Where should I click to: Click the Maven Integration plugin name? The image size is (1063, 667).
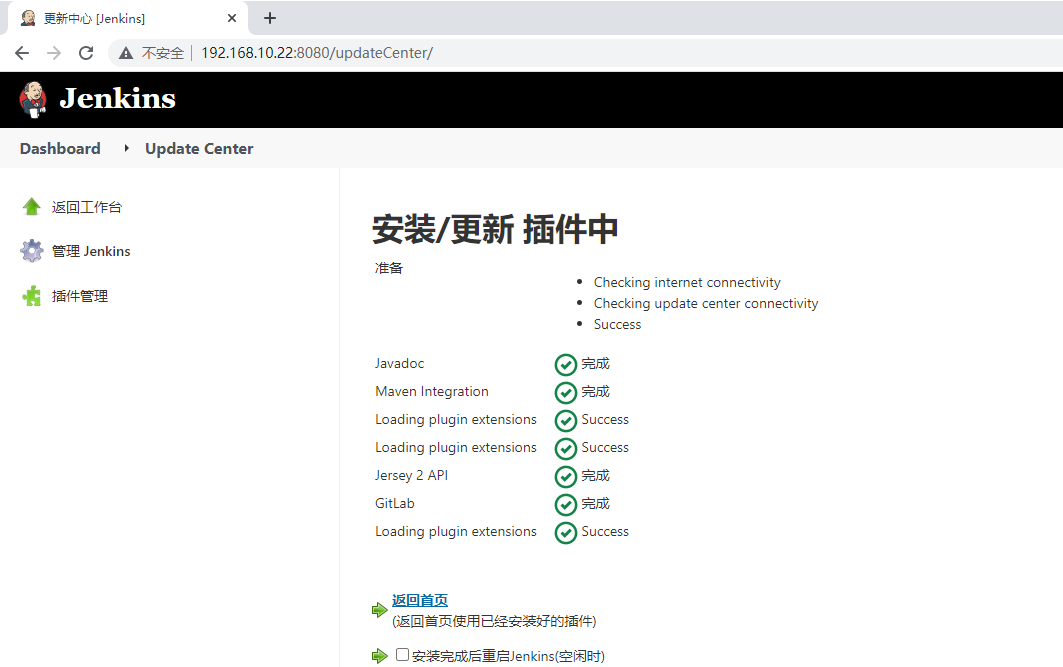[x=432, y=391]
